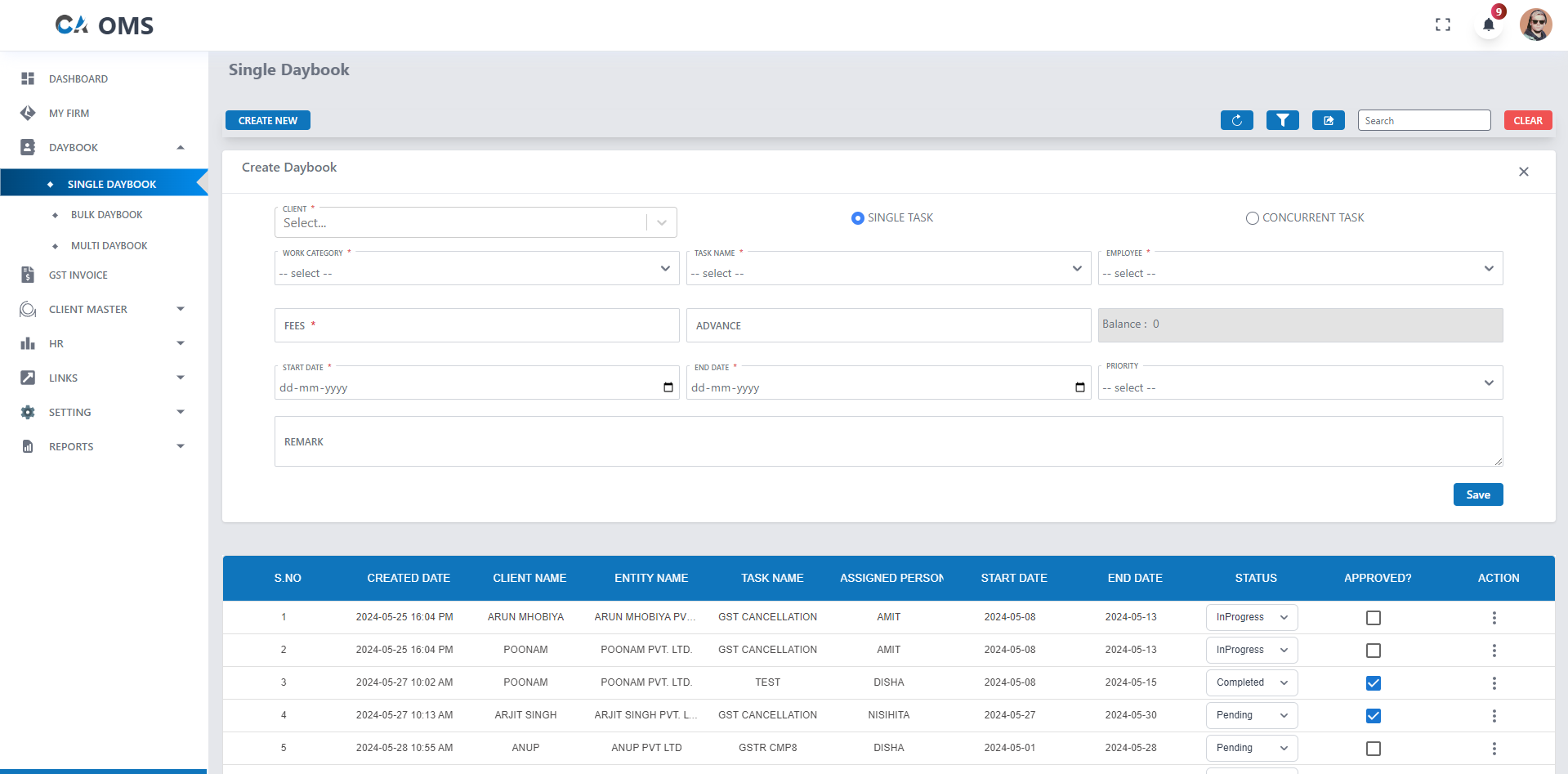The width and height of the screenshot is (1568, 774).
Task: Refresh the daybook list
Action: coord(1236,119)
